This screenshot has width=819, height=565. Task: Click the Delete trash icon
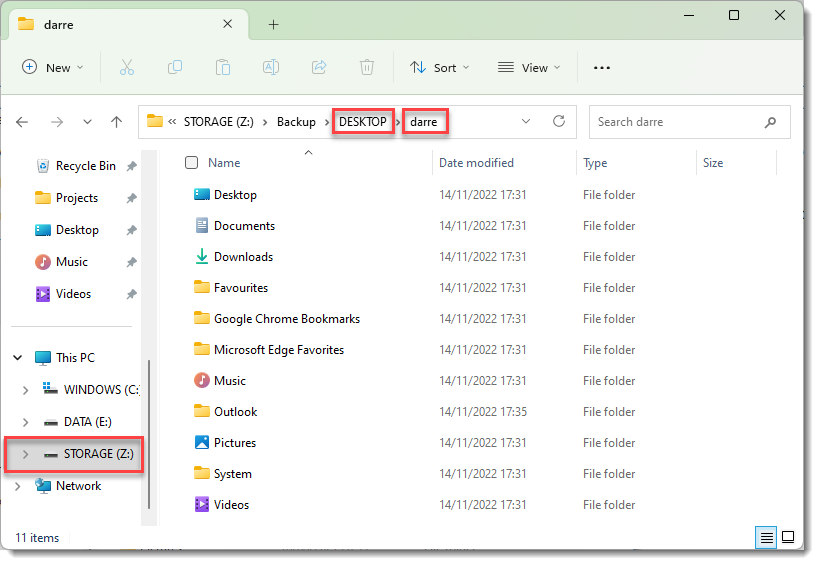[x=367, y=67]
